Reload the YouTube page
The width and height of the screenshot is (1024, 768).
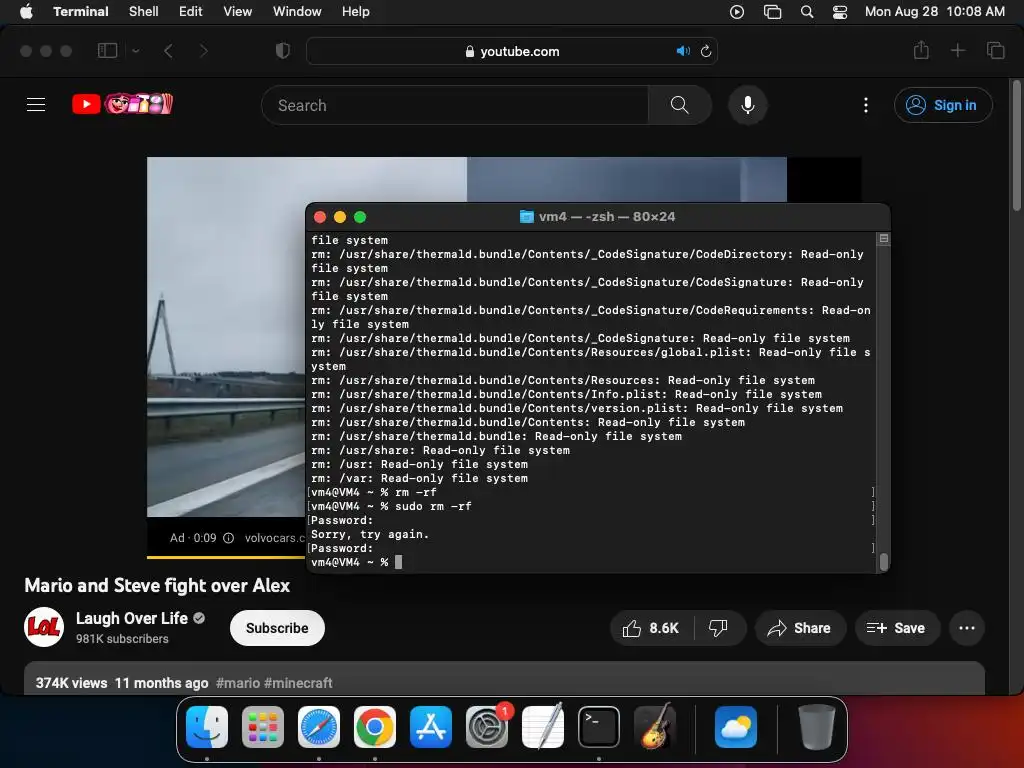(706, 51)
